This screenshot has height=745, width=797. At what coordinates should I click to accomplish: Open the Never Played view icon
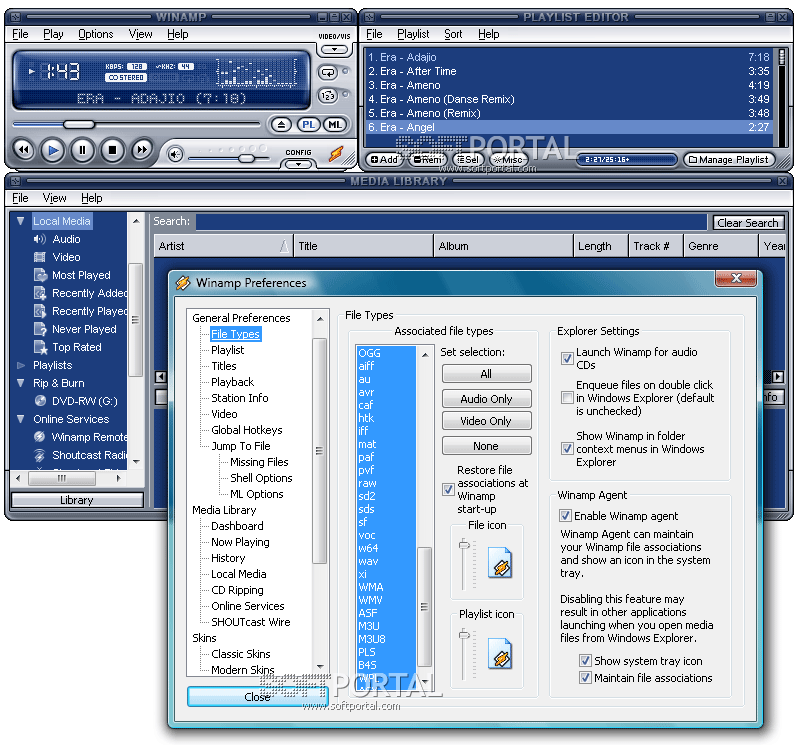click(x=40, y=329)
